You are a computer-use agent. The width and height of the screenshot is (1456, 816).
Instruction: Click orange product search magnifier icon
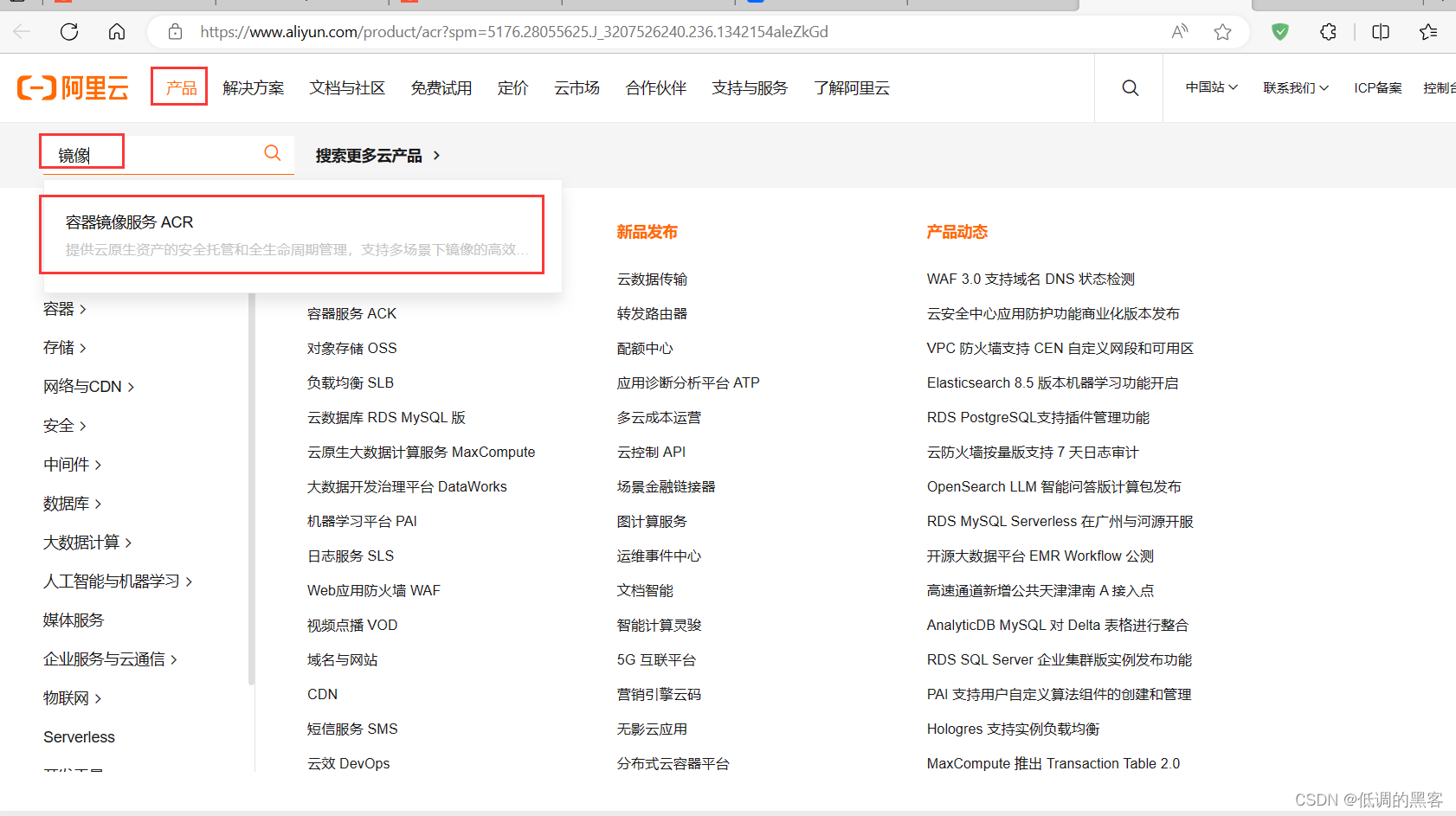(273, 153)
